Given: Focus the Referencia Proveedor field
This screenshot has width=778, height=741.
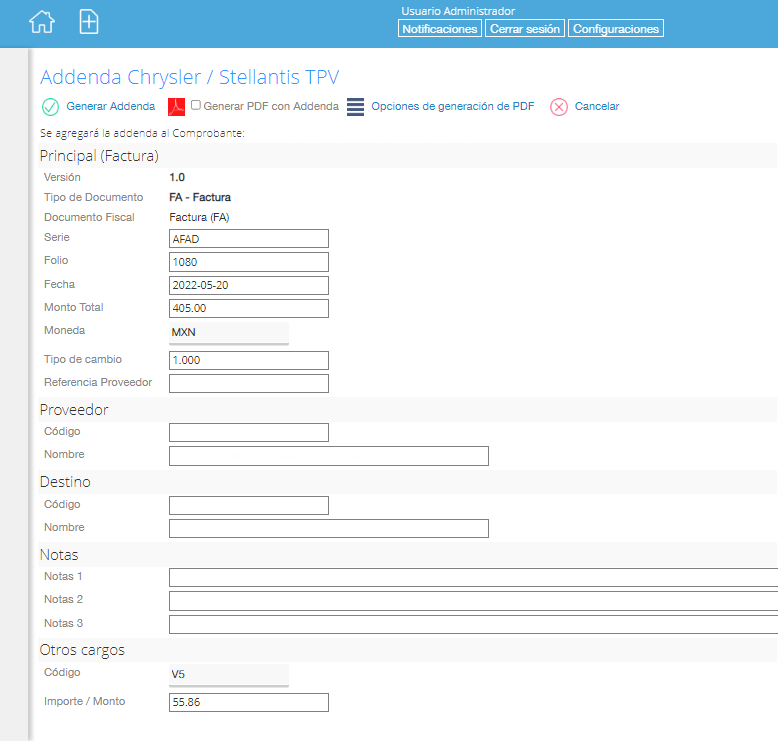Looking at the screenshot, I should pyautogui.click(x=249, y=384).
